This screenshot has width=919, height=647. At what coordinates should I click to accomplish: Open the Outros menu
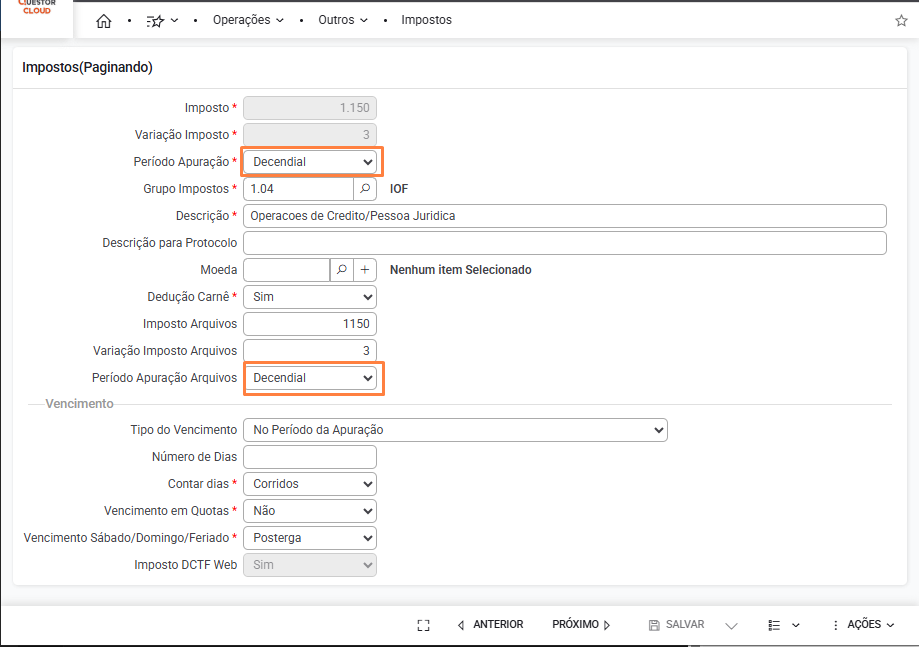343,20
